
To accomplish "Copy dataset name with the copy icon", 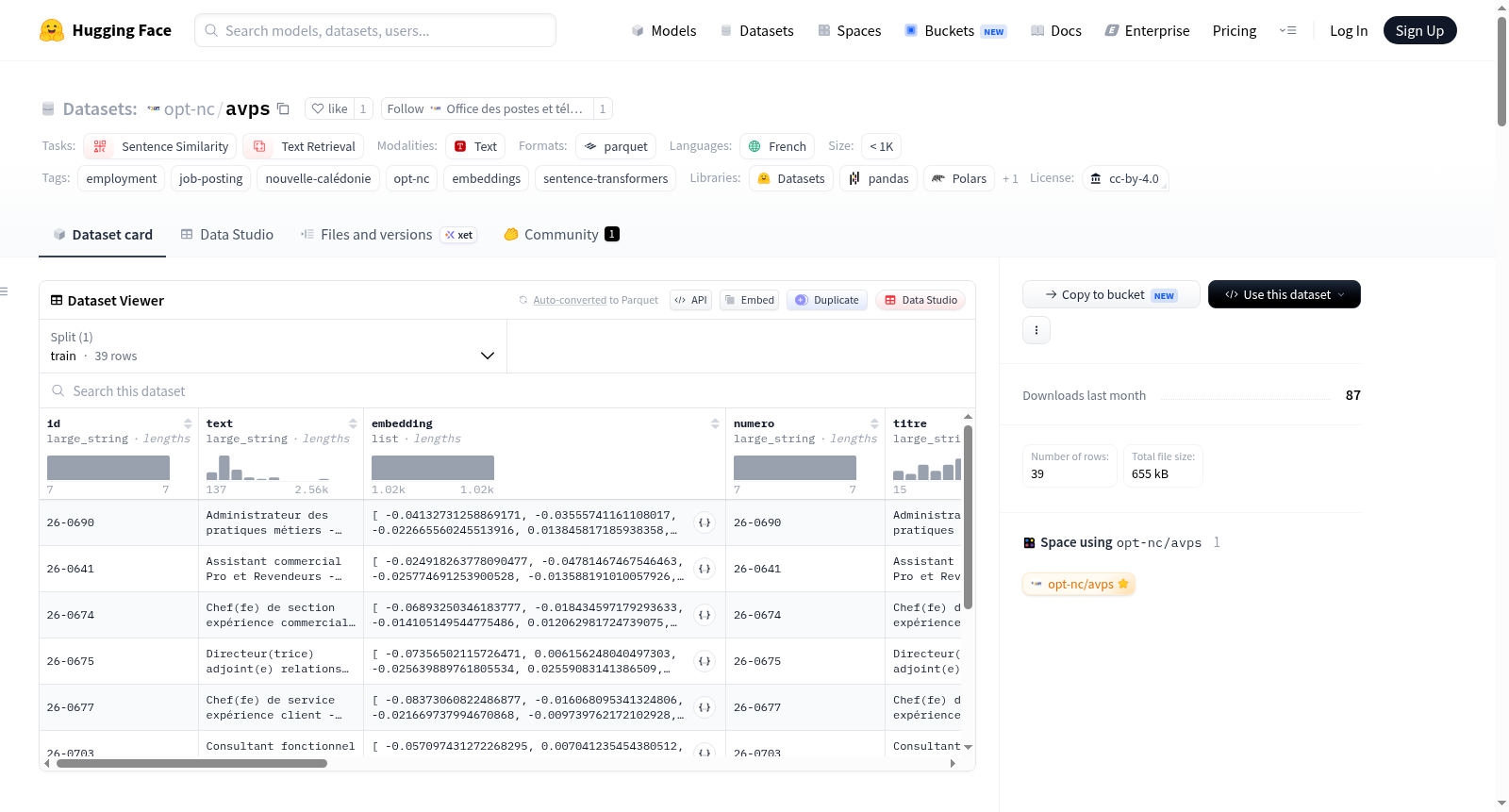I will coord(283,108).
